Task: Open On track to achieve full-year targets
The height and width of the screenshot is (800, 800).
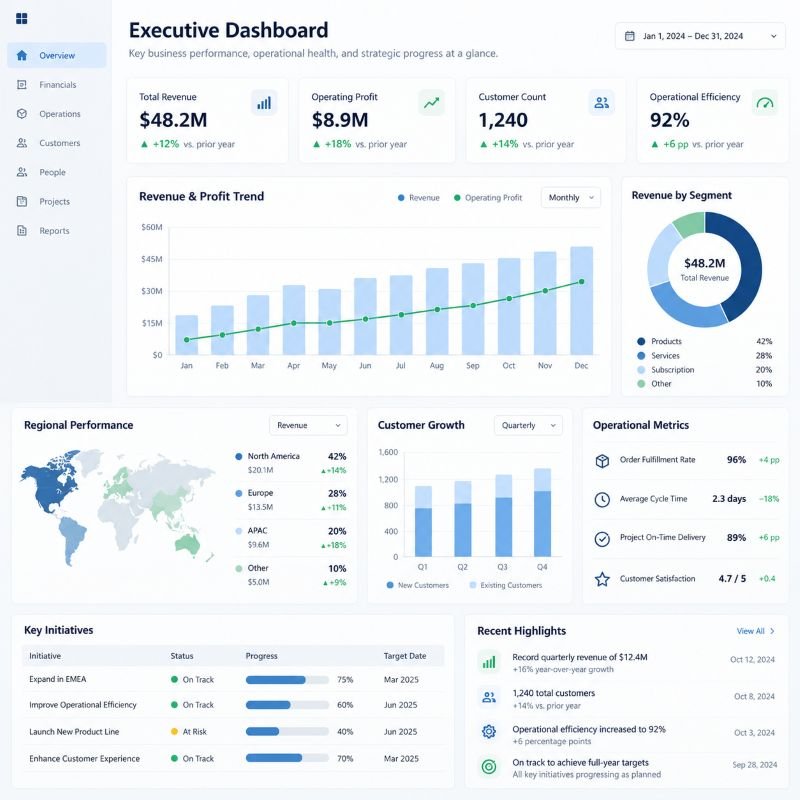Action: pos(627,768)
